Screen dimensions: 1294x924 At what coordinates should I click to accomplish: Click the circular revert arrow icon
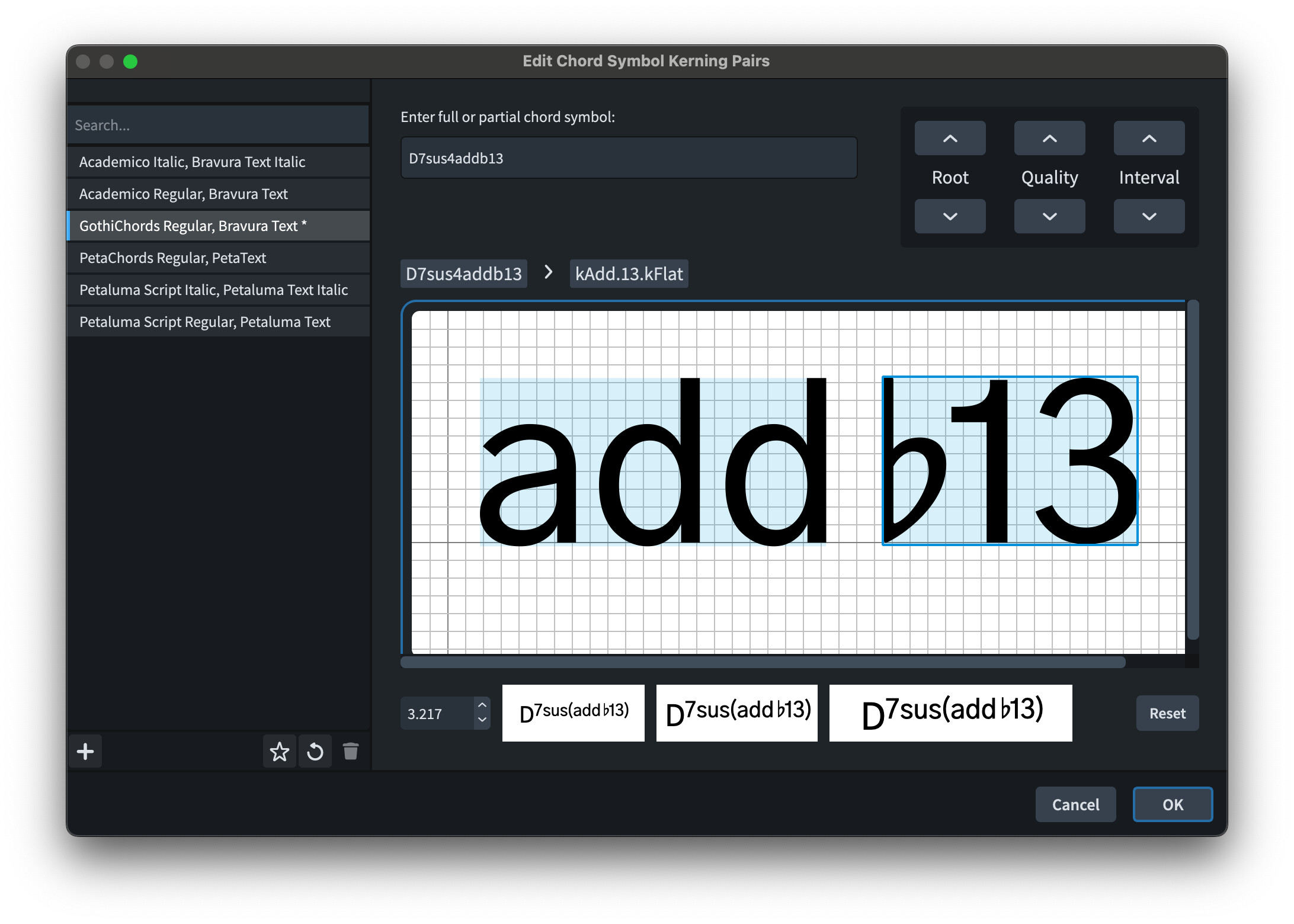(315, 752)
